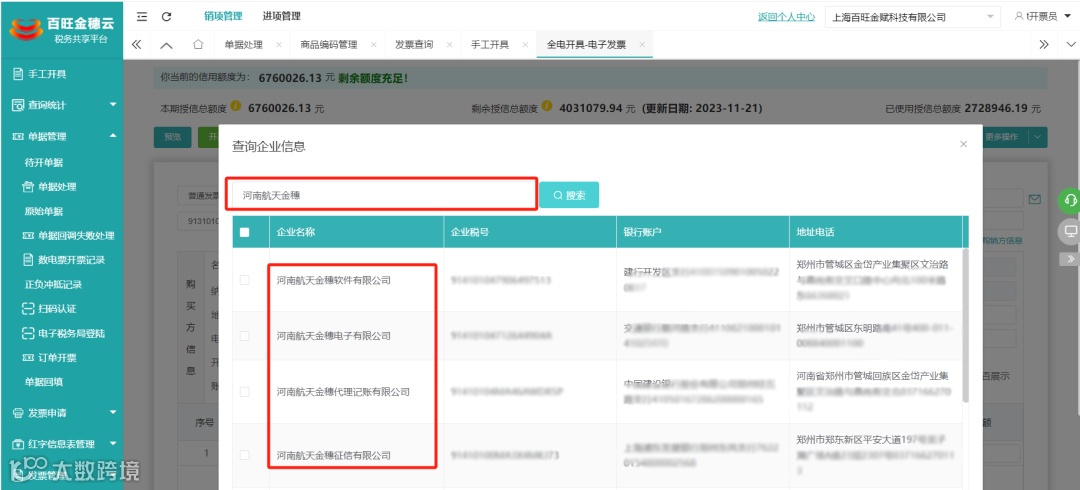Switch to 销项管理 top menu

click(223, 17)
